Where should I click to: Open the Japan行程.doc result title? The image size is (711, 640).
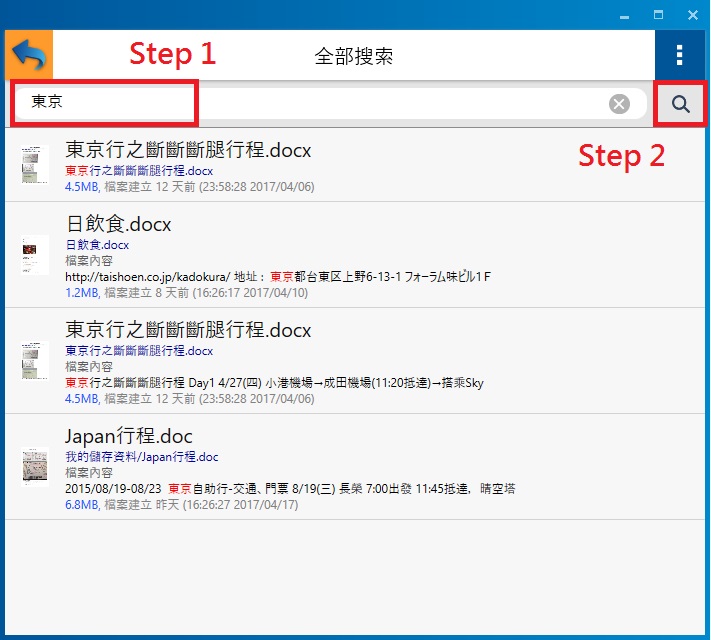[129, 436]
